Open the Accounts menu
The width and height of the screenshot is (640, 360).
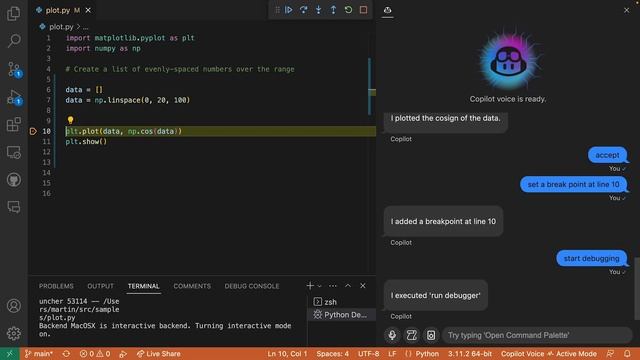point(13,306)
